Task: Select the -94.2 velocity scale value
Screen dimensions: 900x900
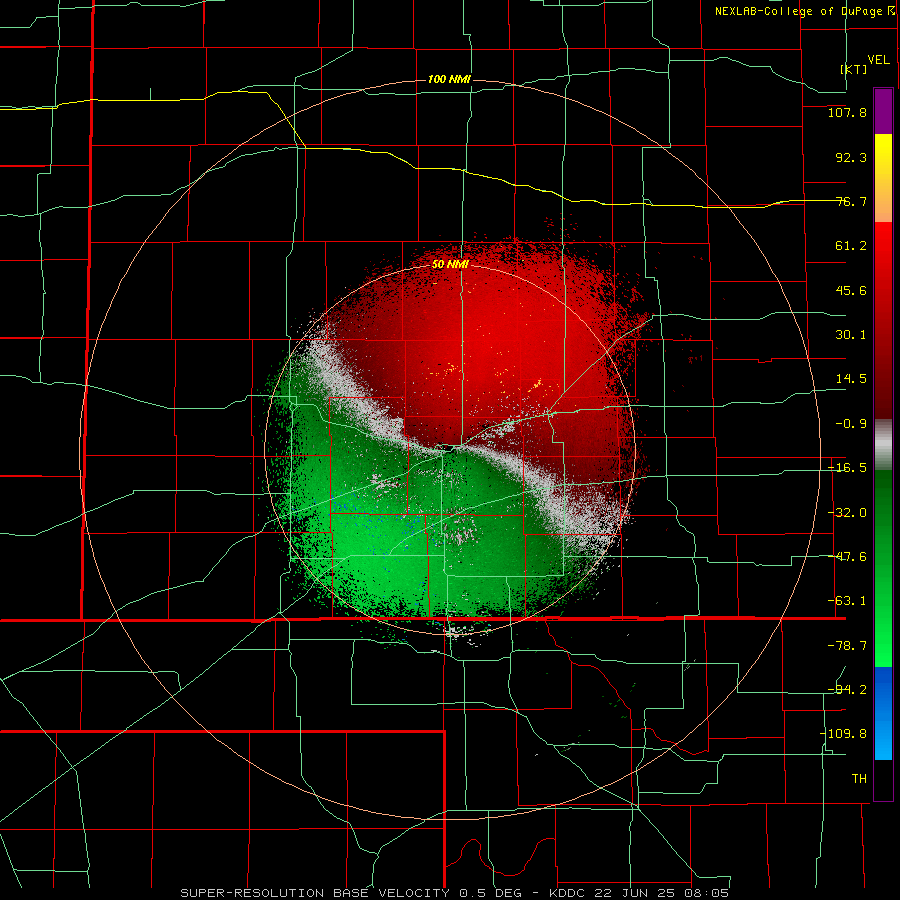Action: [847, 689]
